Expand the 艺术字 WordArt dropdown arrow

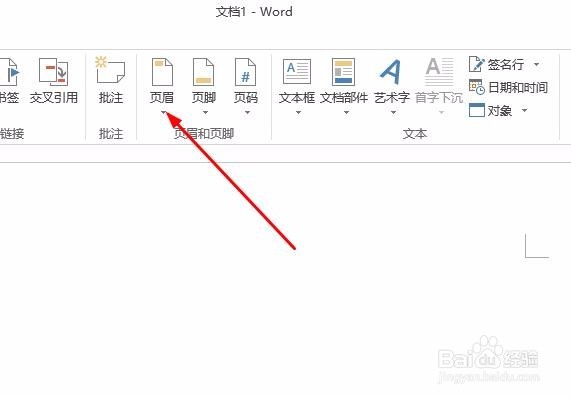tap(393, 113)
